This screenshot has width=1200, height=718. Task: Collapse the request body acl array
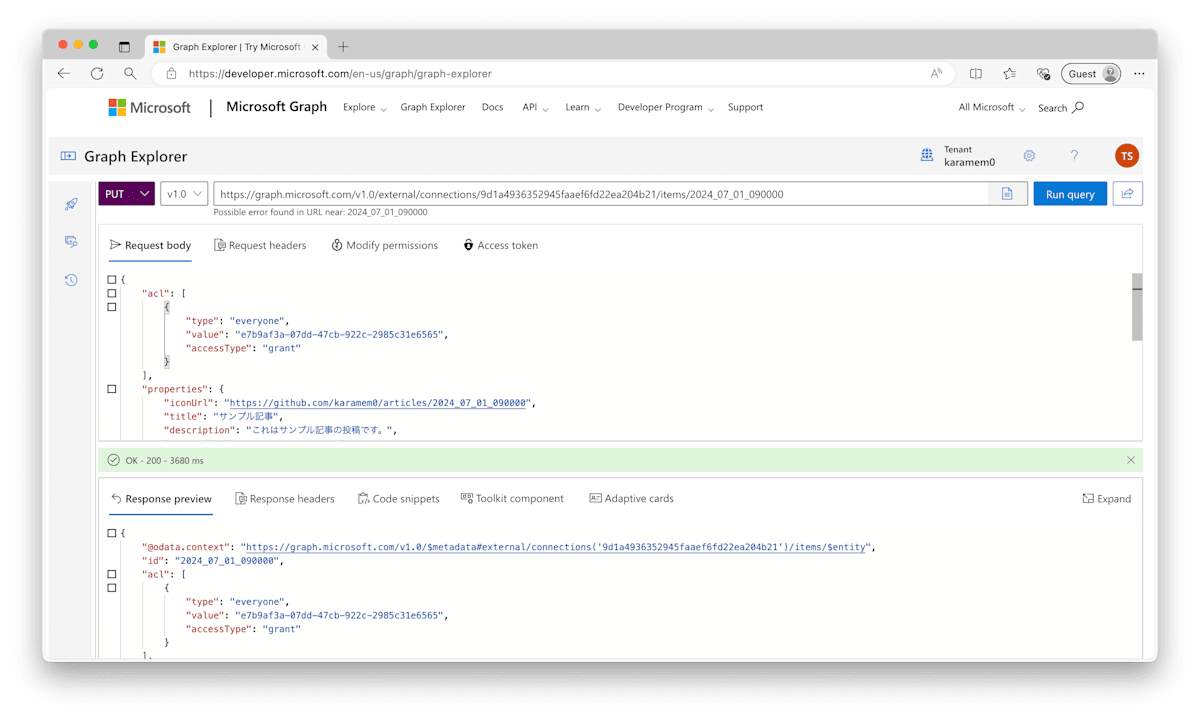pyautogui.click(x=112, y=294)
